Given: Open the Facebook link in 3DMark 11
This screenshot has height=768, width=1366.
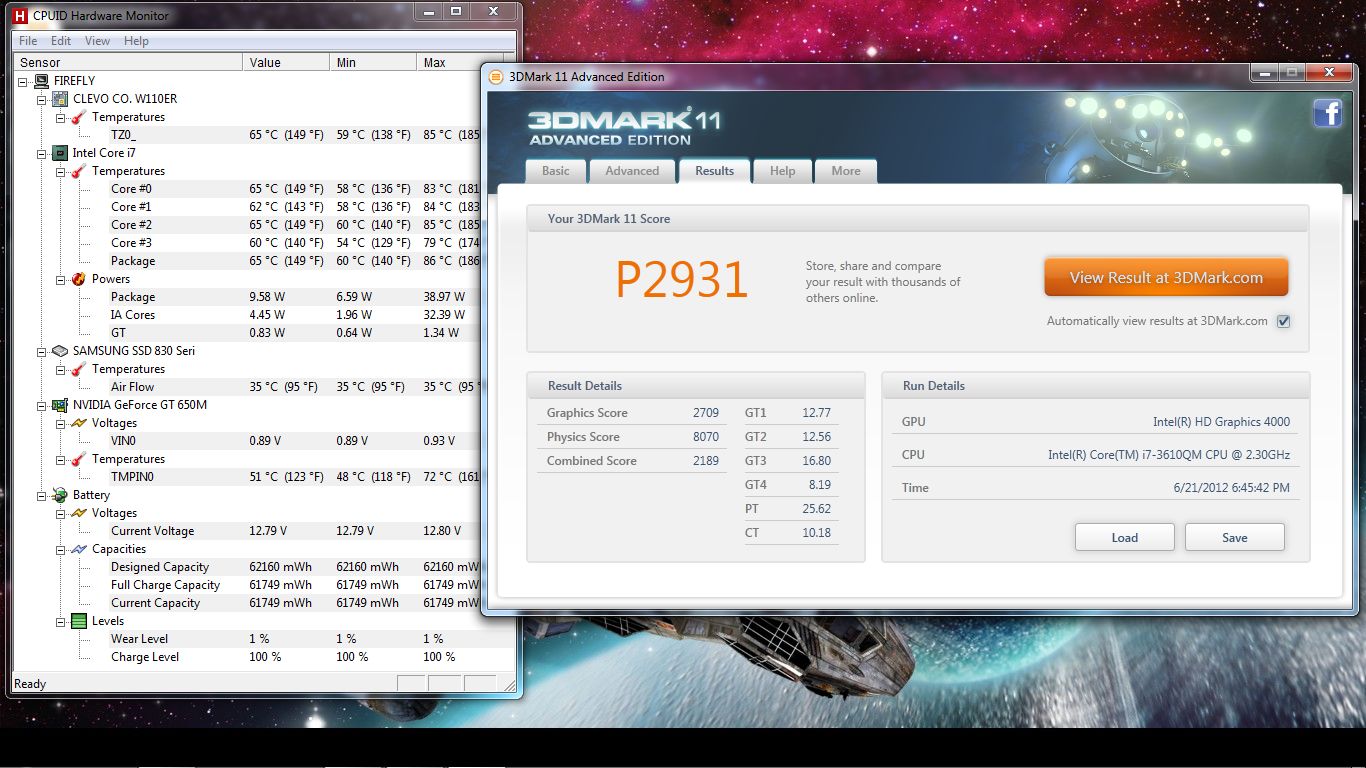Looking at the screenshot, I should point(1328,114).
